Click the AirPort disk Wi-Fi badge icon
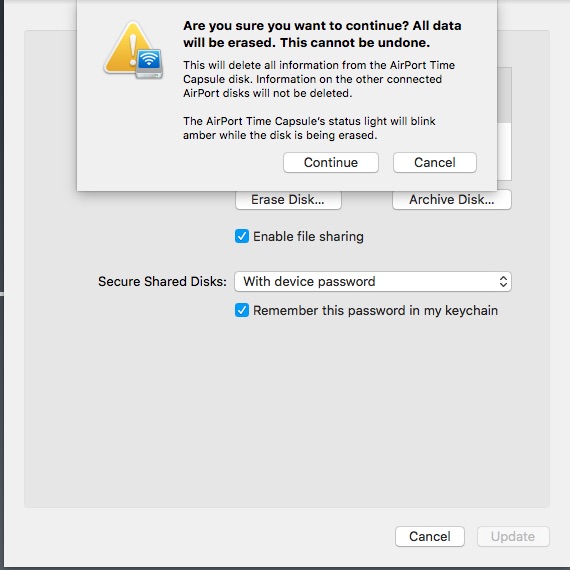This screenshot has width=570, height=570. pos(149,63)
